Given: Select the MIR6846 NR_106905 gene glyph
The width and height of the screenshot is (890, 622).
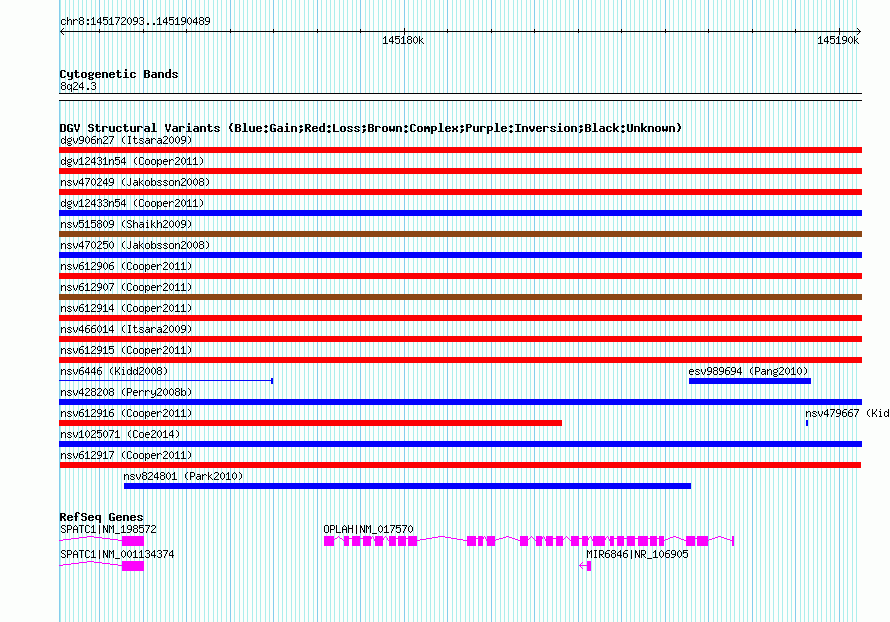Looking at the screenshot, I should (x=585, y=566).
